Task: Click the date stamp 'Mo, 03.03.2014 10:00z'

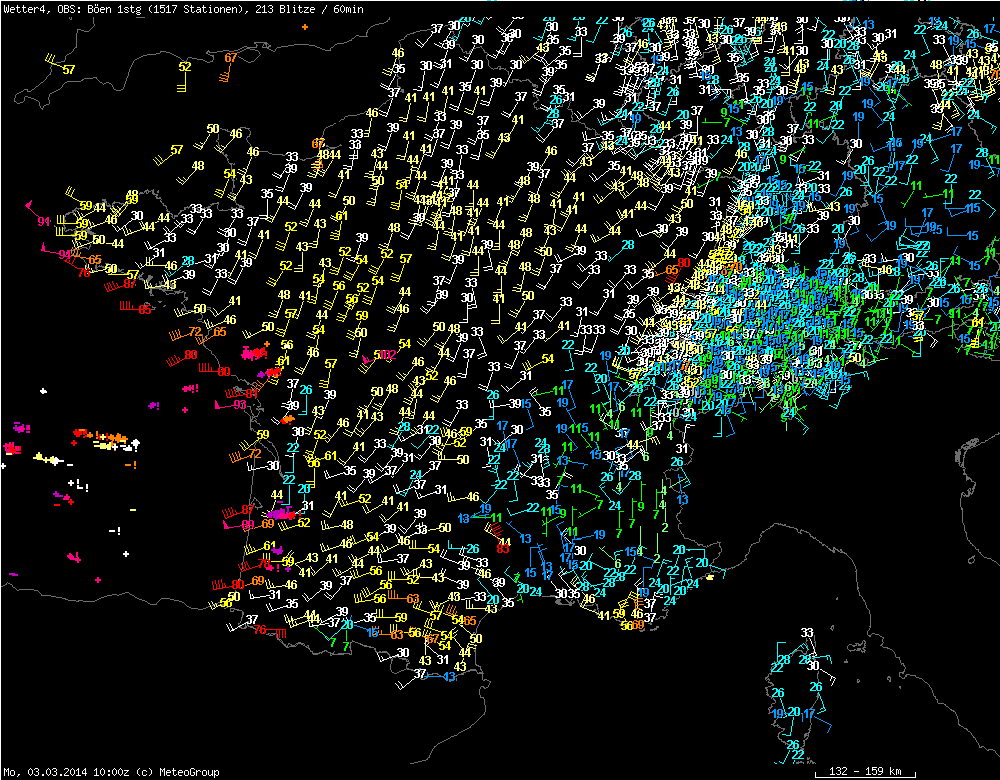Action: pyautogui.click(x=66, y=772)
